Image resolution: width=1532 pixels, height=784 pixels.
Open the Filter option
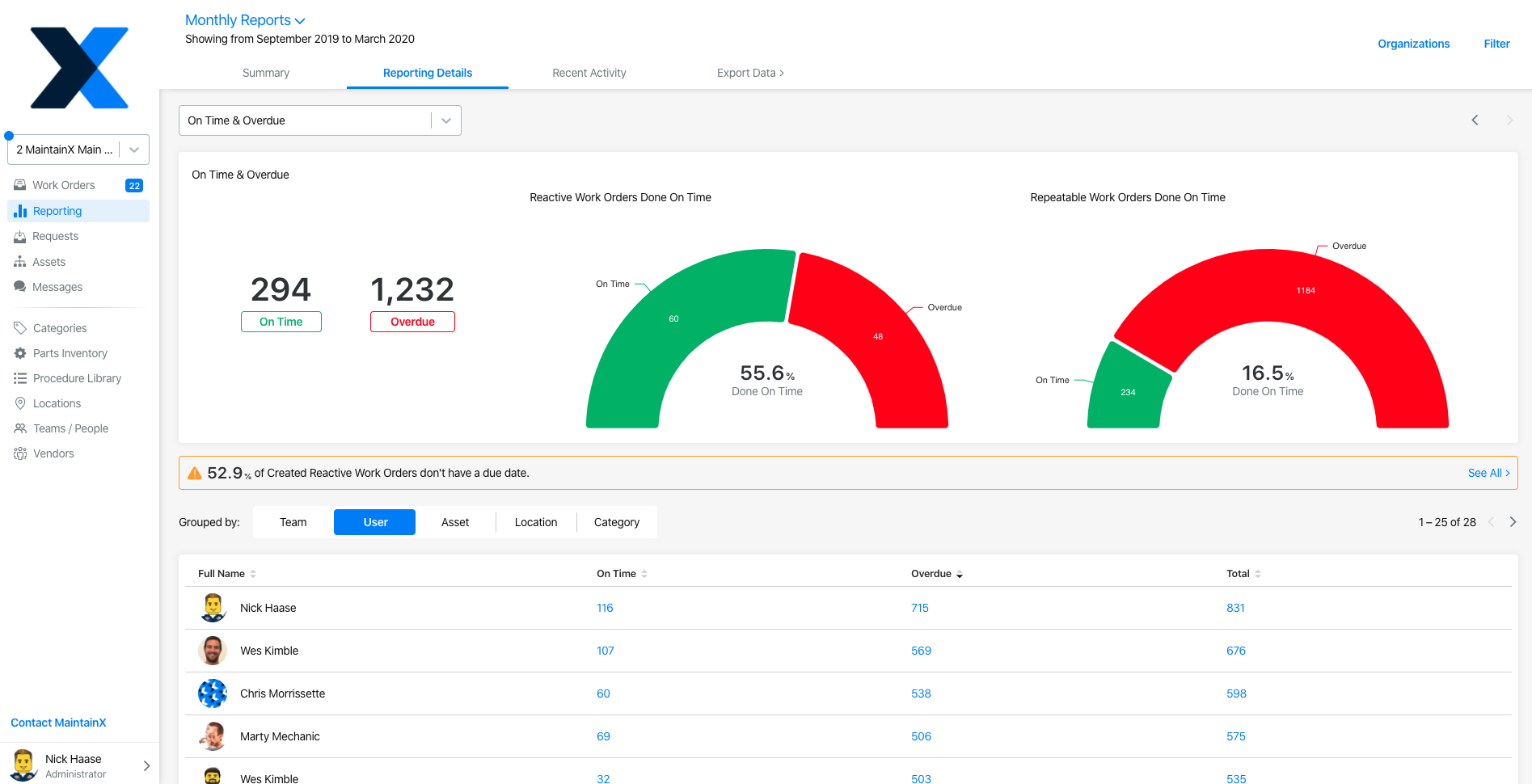[1496, 44]
